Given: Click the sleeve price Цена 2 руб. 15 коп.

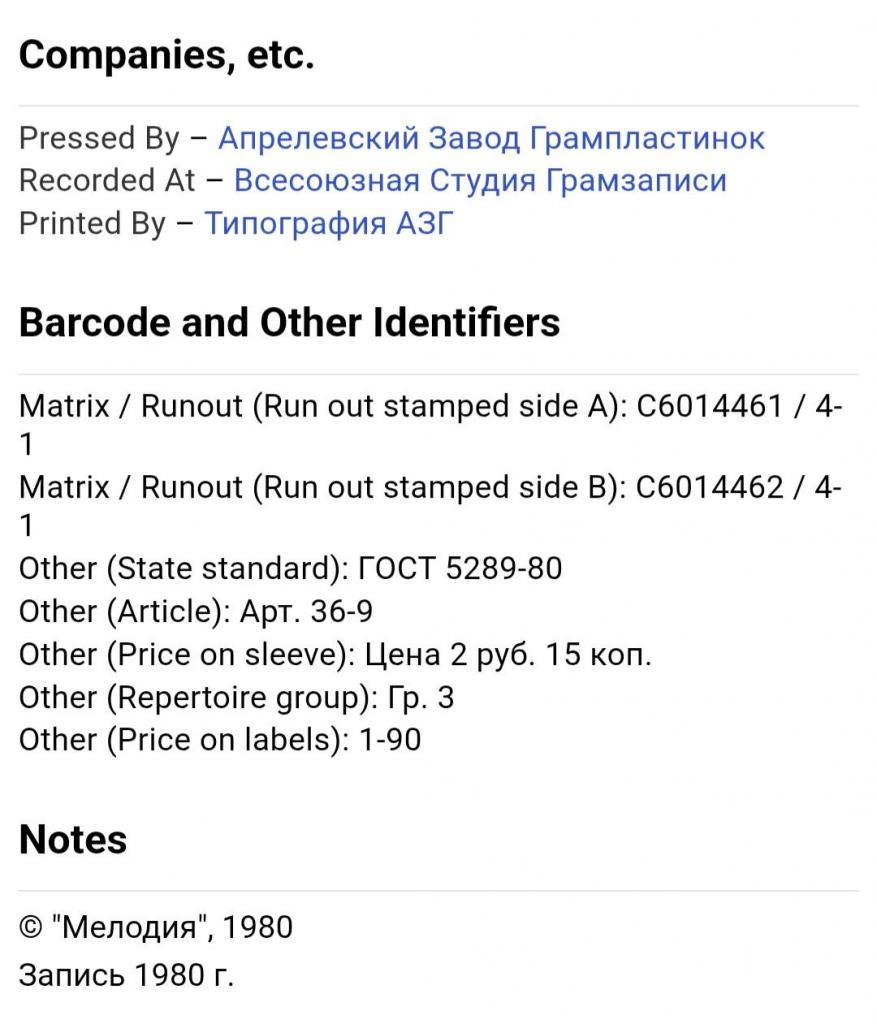Looking at the screenshot, I should click(x=506, y=655).
